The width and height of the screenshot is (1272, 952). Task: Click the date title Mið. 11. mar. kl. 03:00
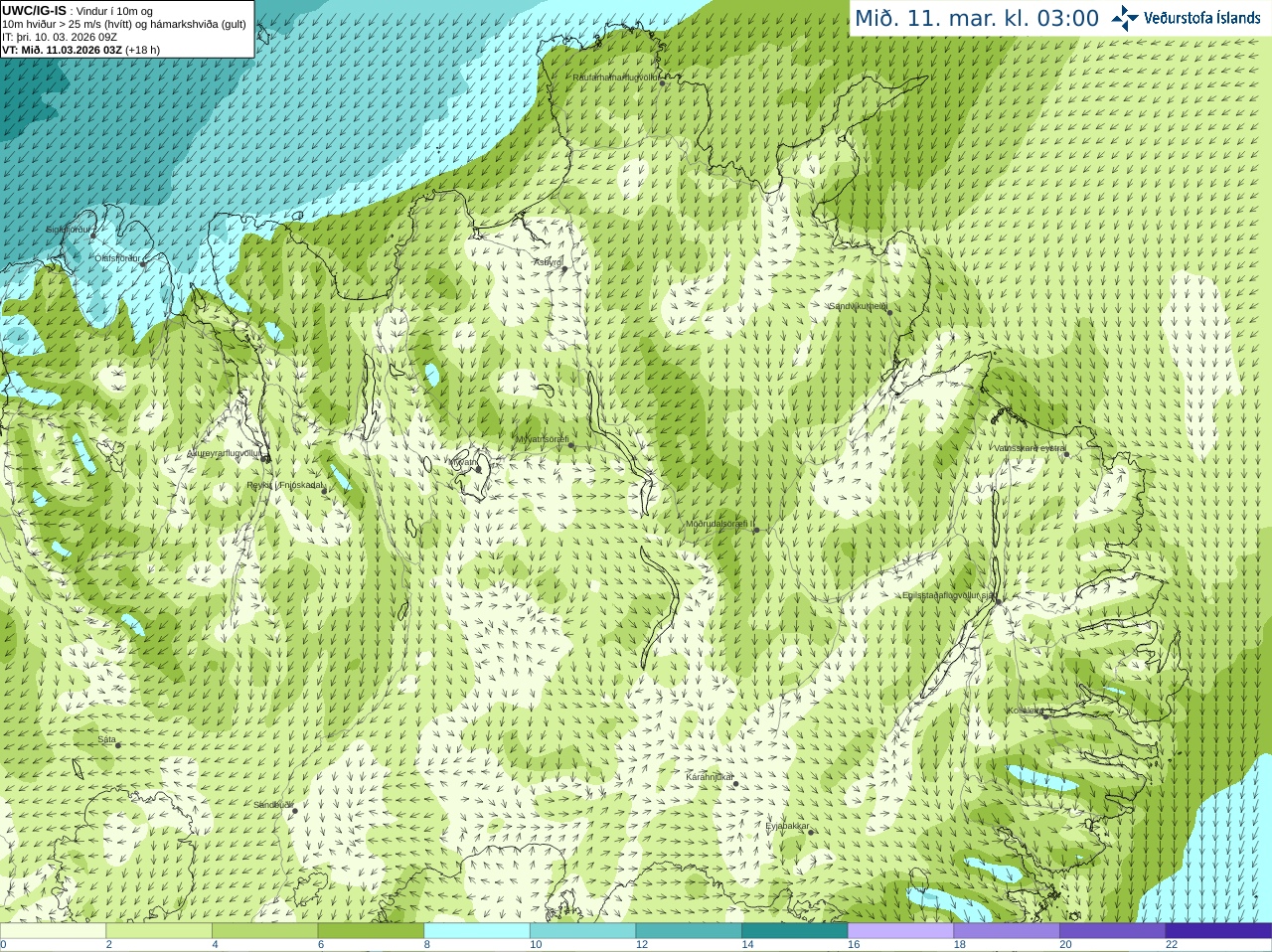pos(977,18)
